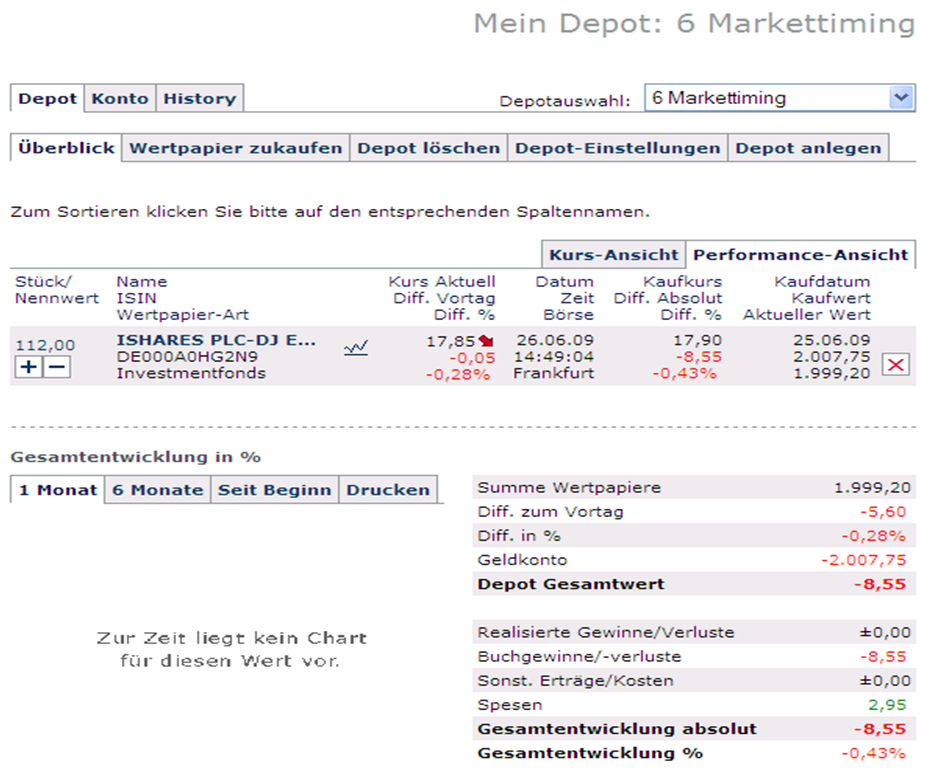Viewport: 939px width, 769px height.
Task: Click the plus icon to add shares
Action: [x=28, y=367]
